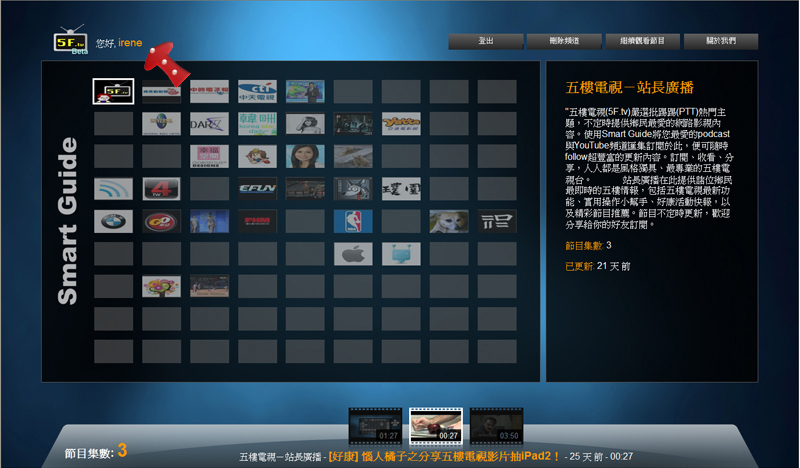The image size is (800, 468).
Task: Open the dog photo channel tile
Action: (449, 221)
